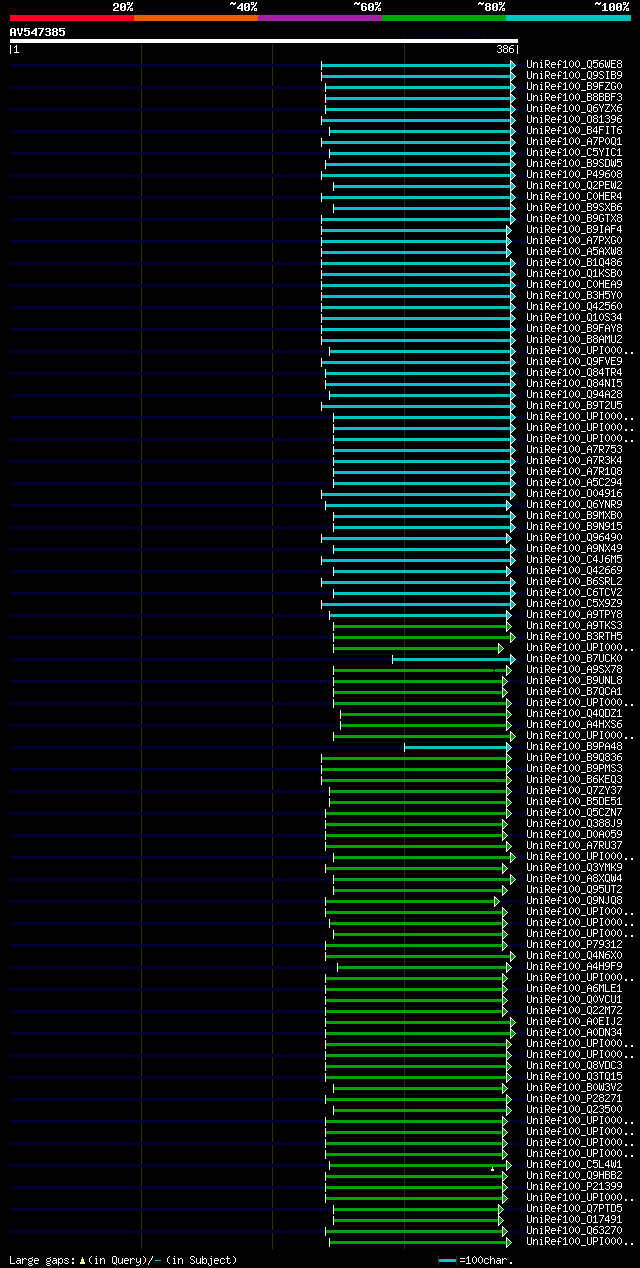
Task: Select UniRef100_Q1KSB0 hit
Action: tap(575, 273)
